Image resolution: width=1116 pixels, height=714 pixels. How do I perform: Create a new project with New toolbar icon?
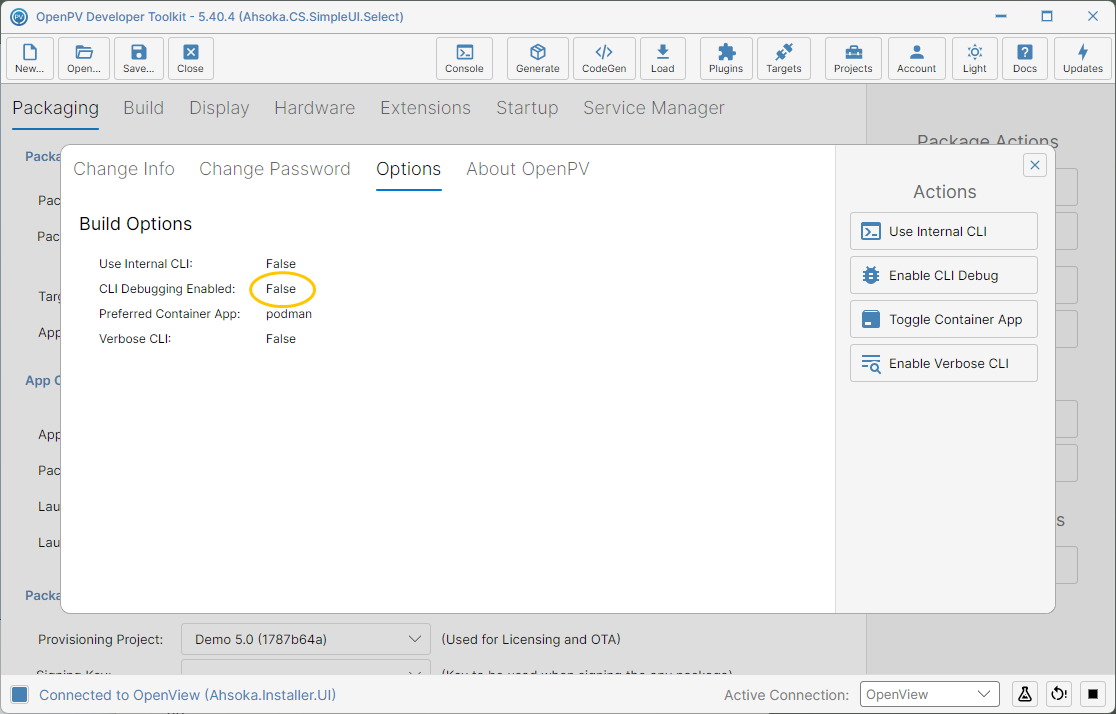click(x=30, y=58)
